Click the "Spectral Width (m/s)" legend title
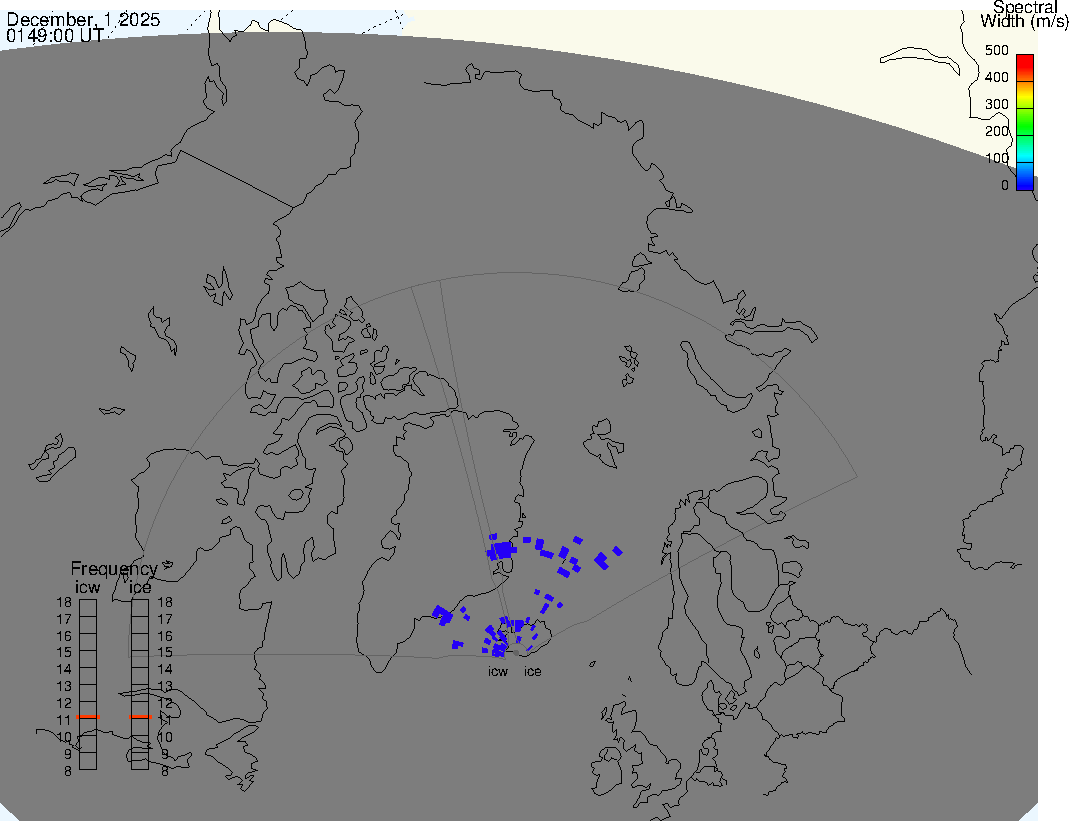The height and width of the screenshot is (821, 1069). coord(1025,14)
